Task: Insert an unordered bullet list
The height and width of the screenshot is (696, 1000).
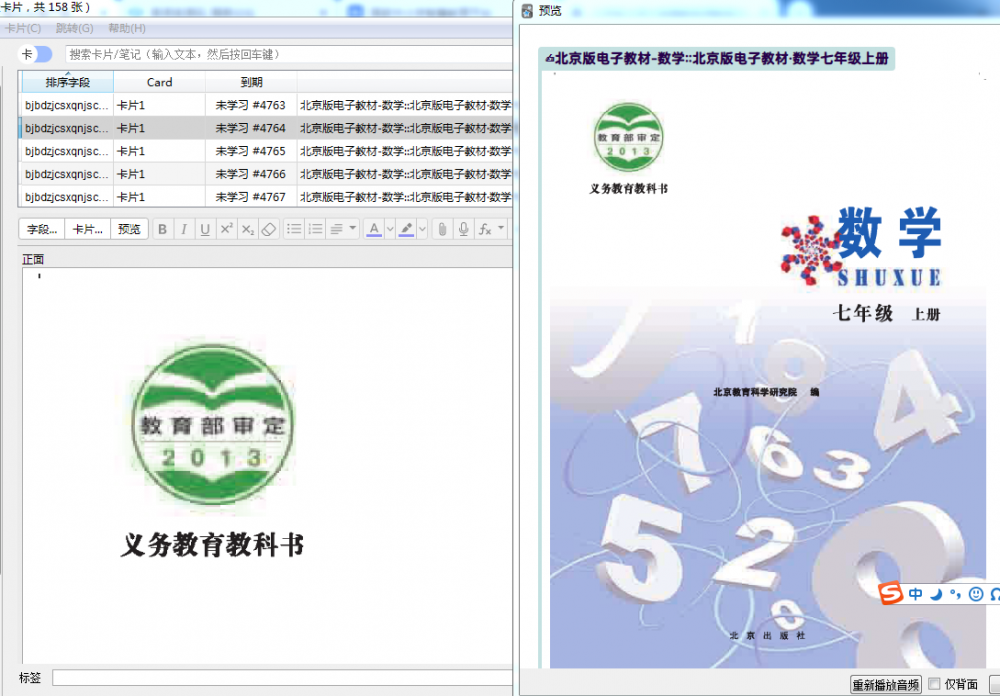Action: (294, 229)
